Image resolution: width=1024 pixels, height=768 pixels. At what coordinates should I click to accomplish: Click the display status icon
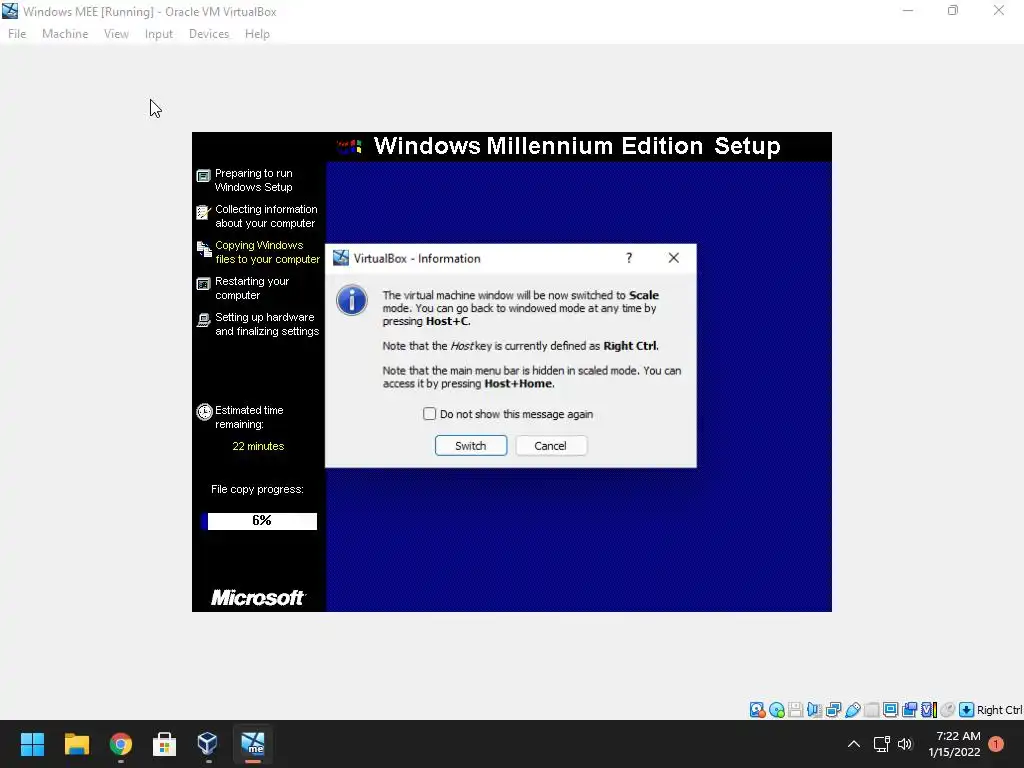pyautogui.click(x=890, y=710)
